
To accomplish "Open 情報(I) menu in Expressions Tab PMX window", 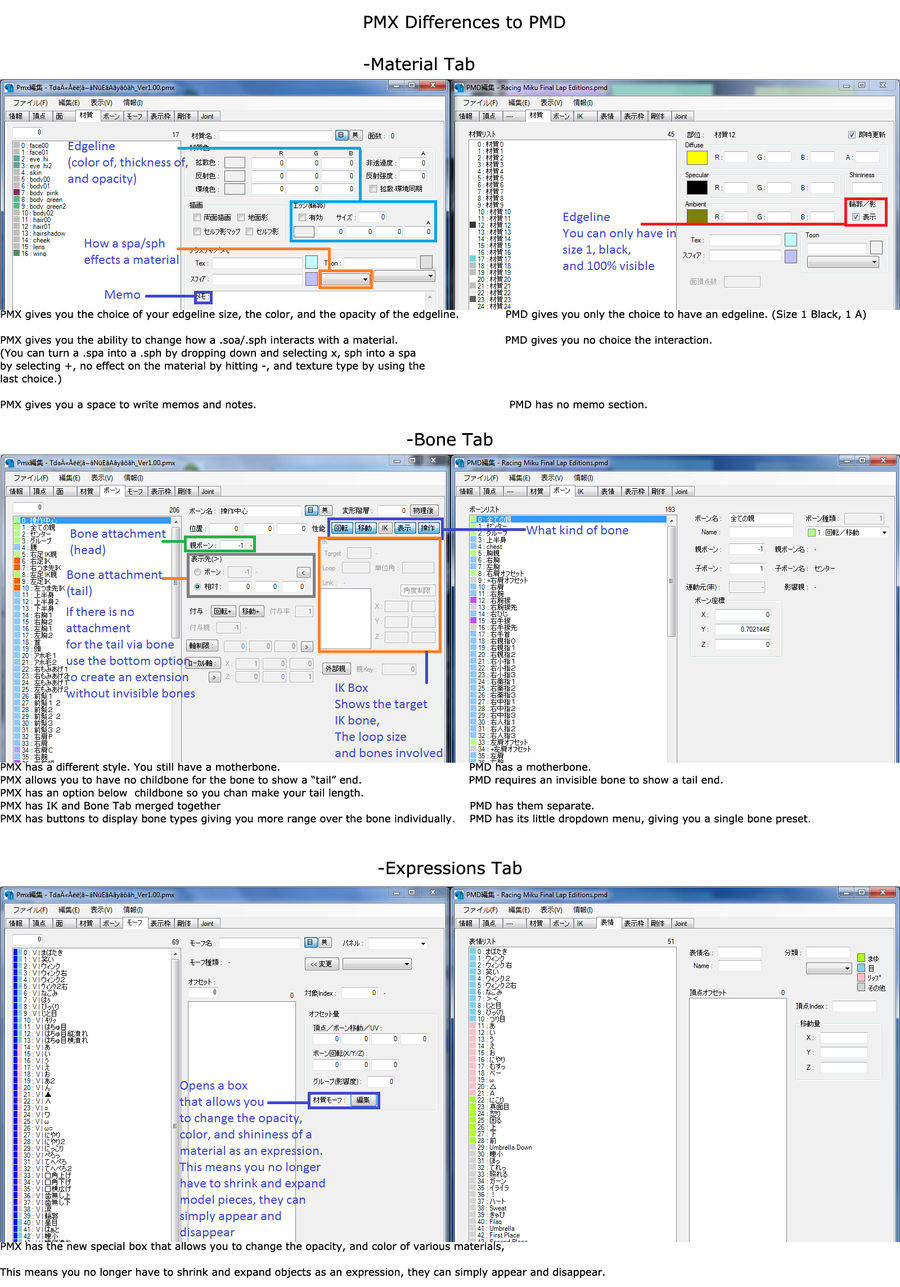I will pyautogui.click(x=133, y=910).
